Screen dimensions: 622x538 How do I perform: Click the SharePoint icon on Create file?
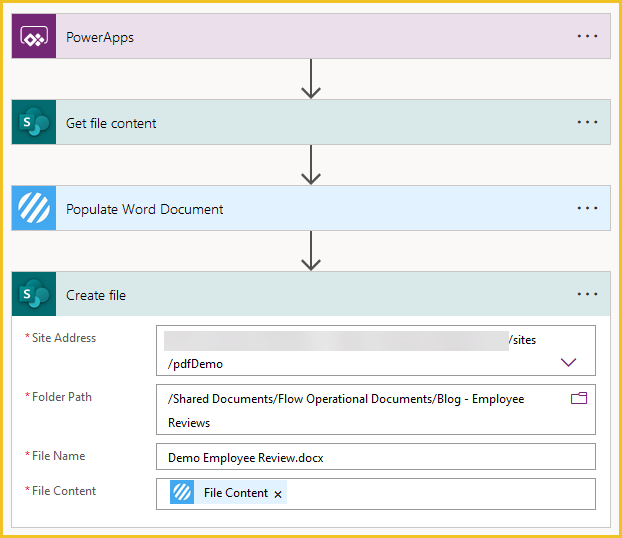(x=34, y=294)
